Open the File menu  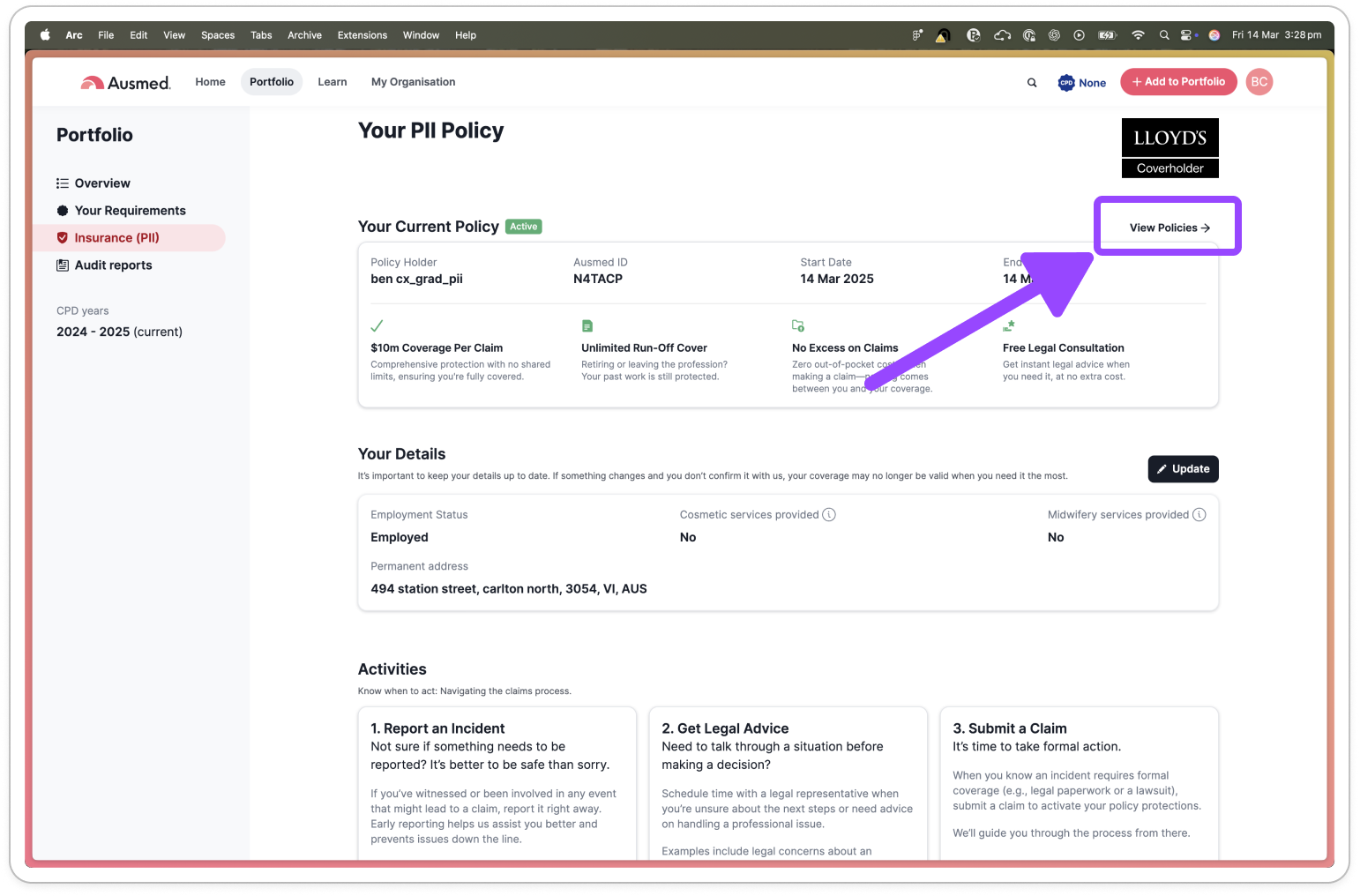tap(106, 35)
